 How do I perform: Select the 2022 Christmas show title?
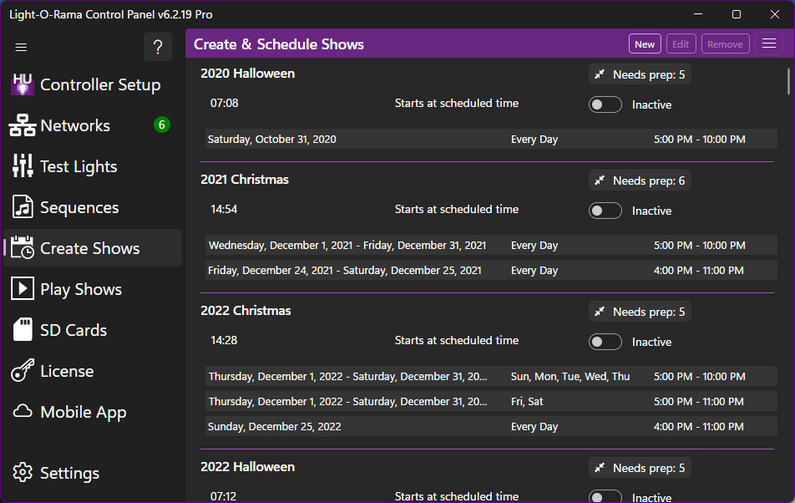click(x=245, y=310)
